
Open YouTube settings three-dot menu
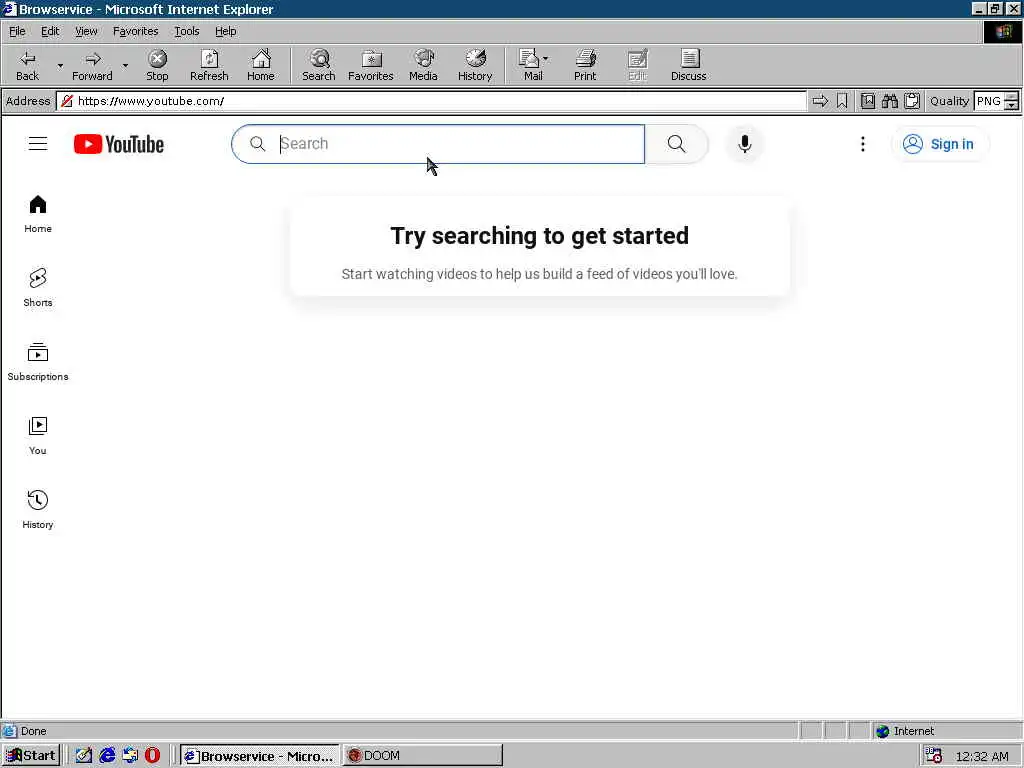tap(863, 144)
